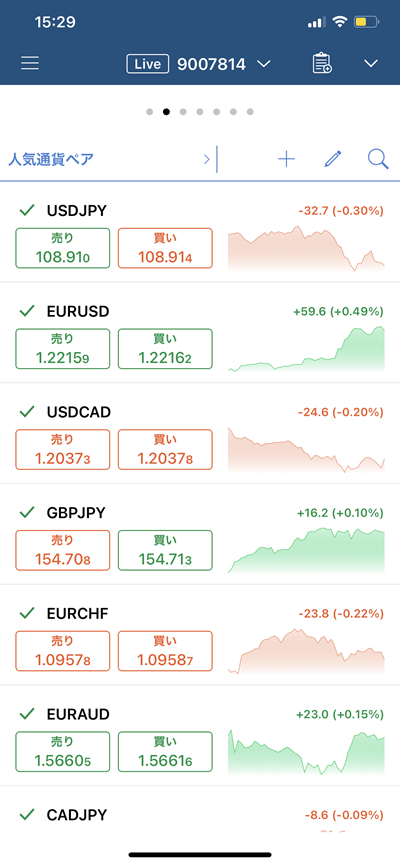Tap the plus icon to add symbol
Viewport: 400px width, 865px height.
point(286,159)
